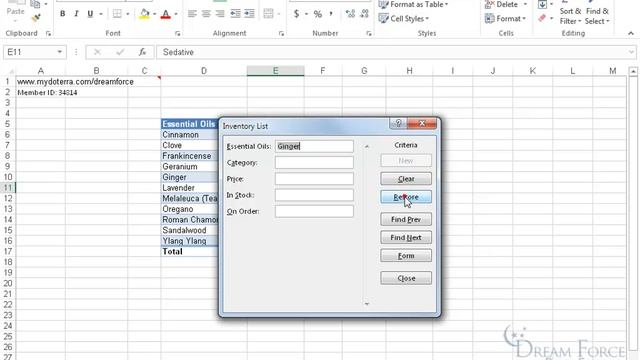Open Font group dialog launcher
This screenshot has width=640, height=360.
tap(178, 33)
